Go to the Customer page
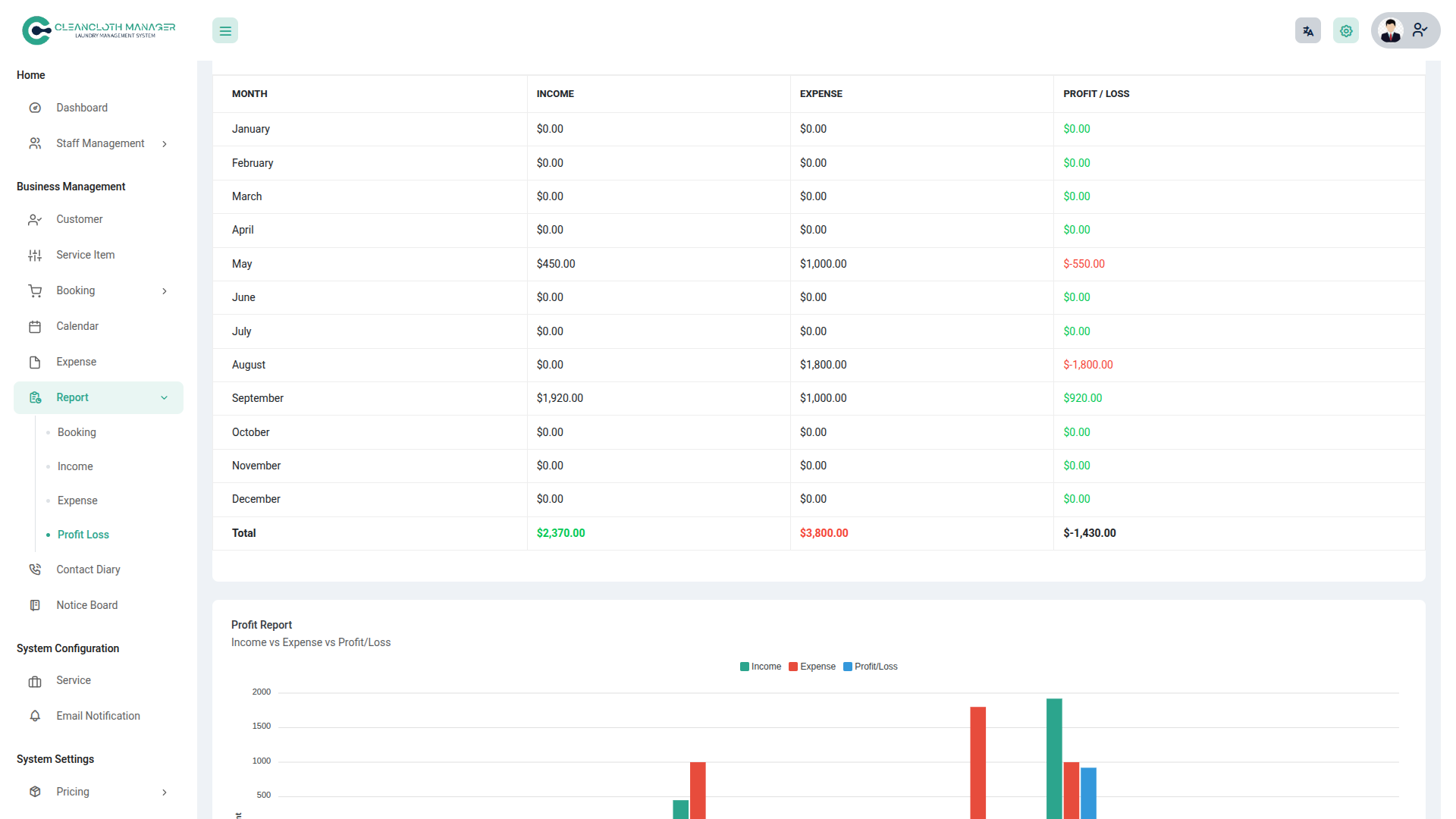This screenshot has width=1456, height=819. [79, 219]
